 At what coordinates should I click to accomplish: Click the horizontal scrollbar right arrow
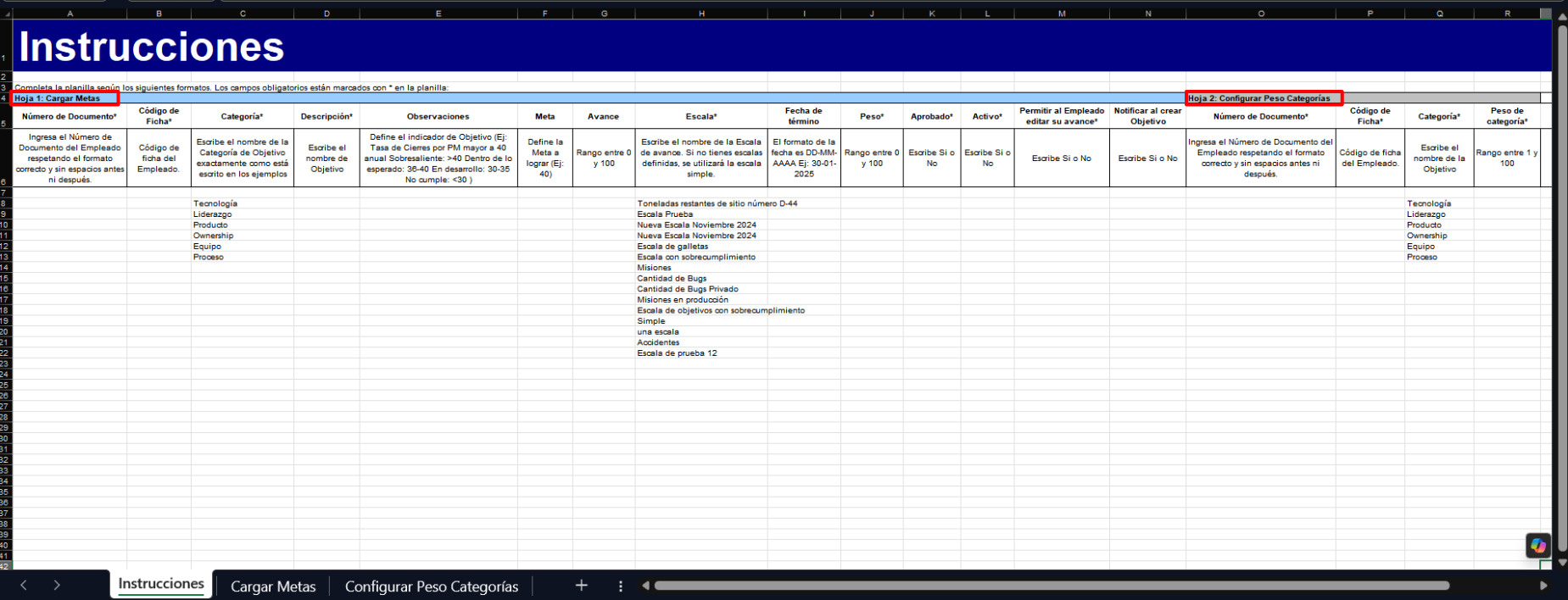1543,586
